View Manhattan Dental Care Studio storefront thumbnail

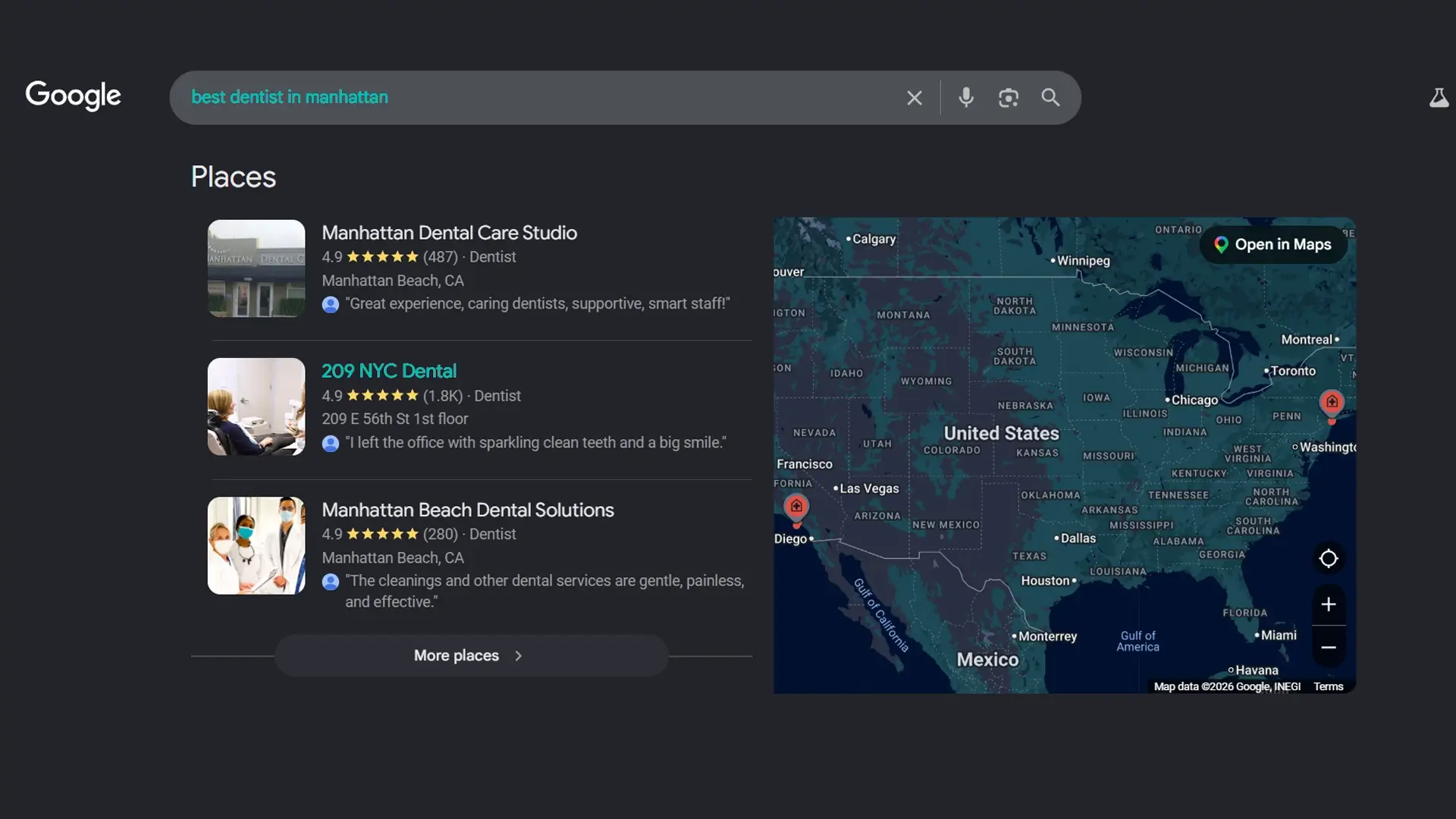(256, 268)
